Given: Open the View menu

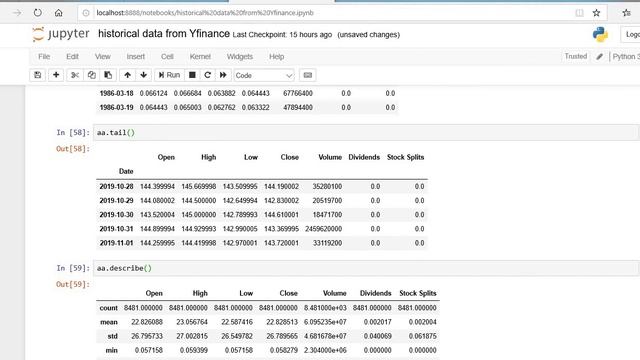Looking at the screenshot, I should (x=102, y=57).
